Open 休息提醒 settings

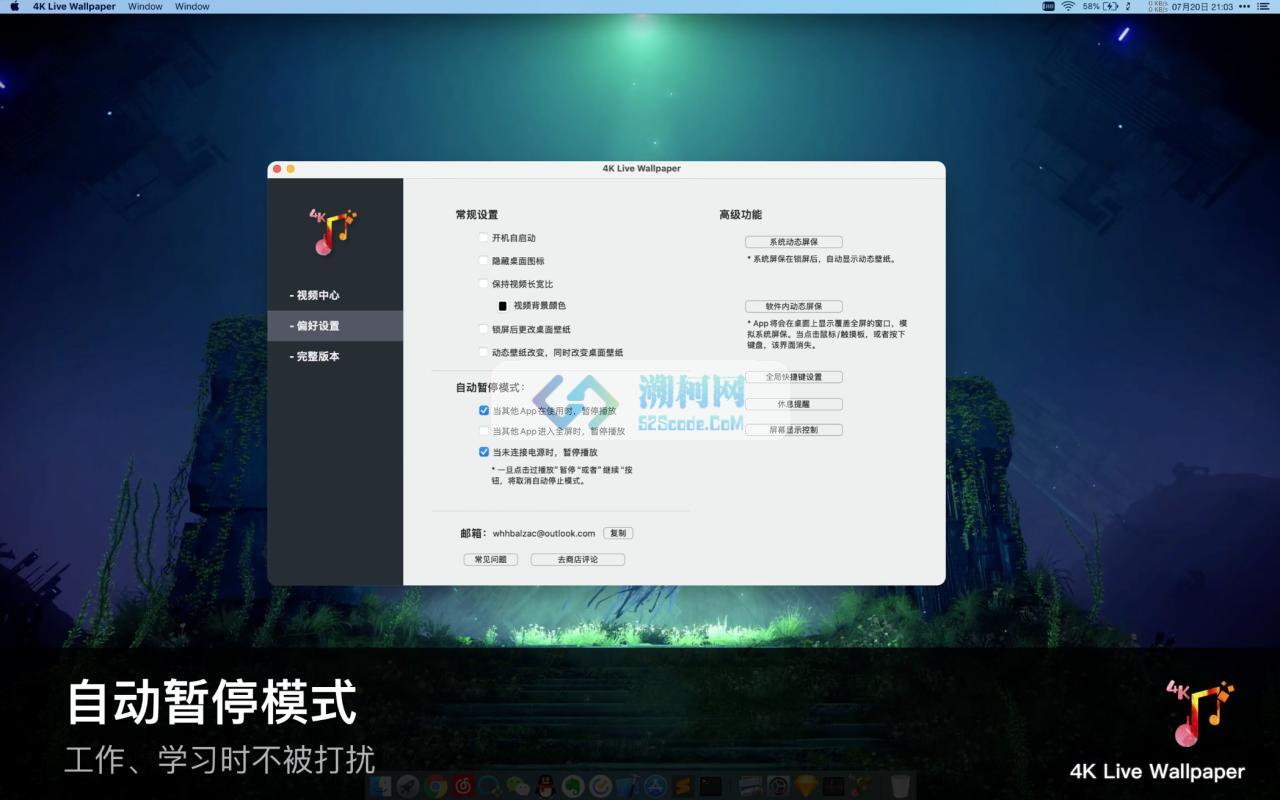[794, 404]
